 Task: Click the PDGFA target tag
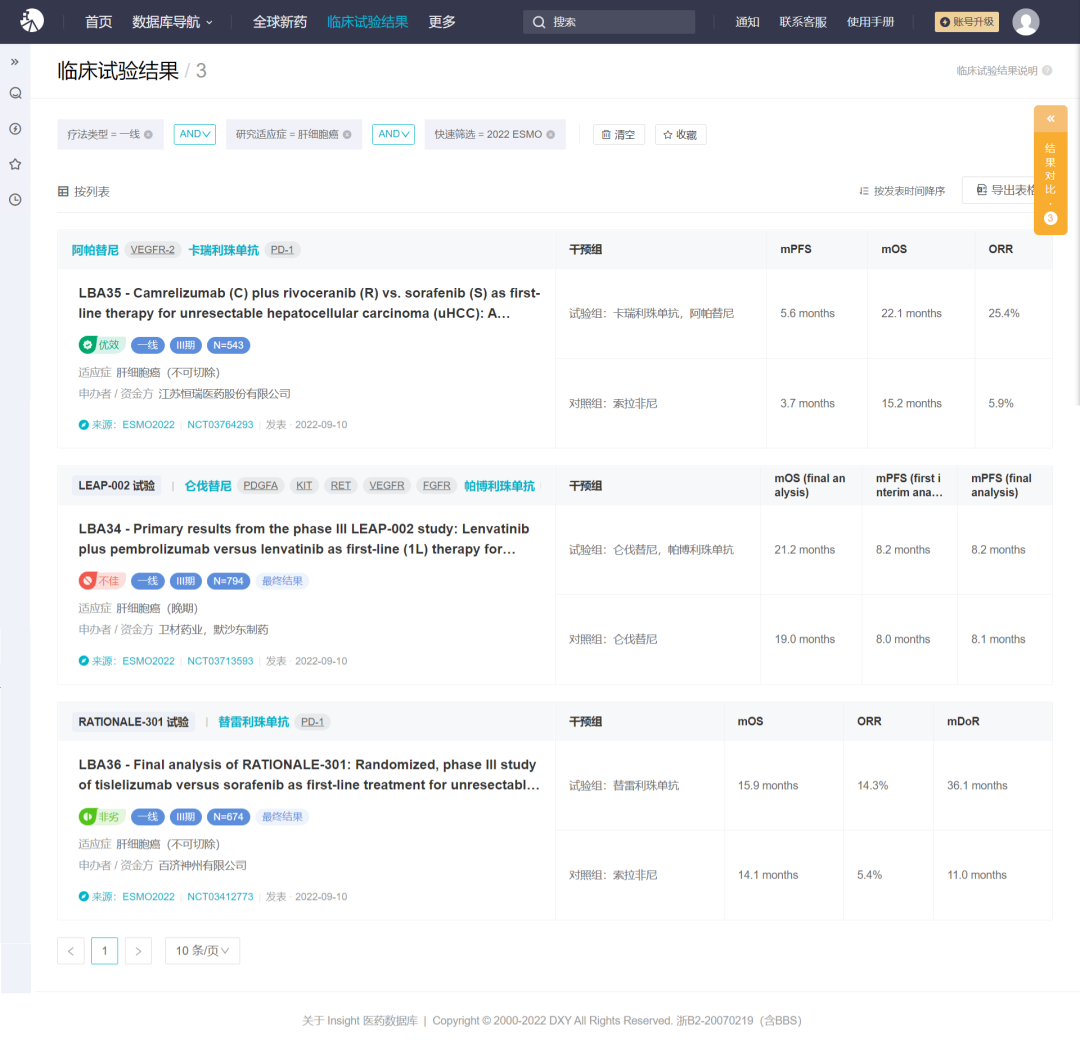pos(260,486)
